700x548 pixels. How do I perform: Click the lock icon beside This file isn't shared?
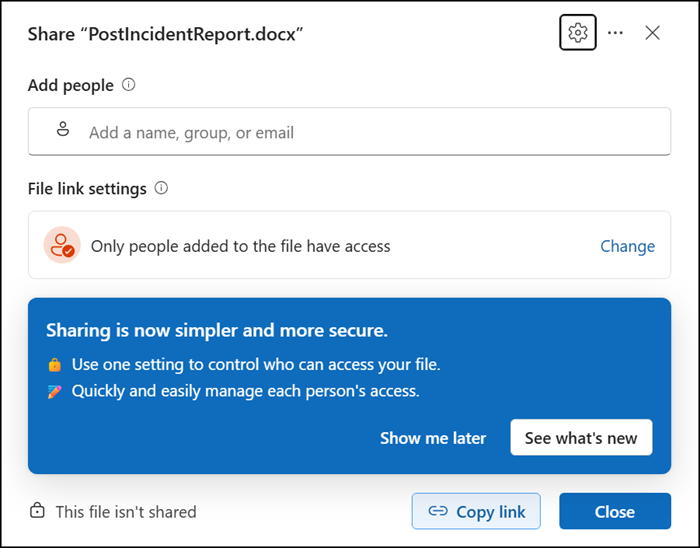37,511
